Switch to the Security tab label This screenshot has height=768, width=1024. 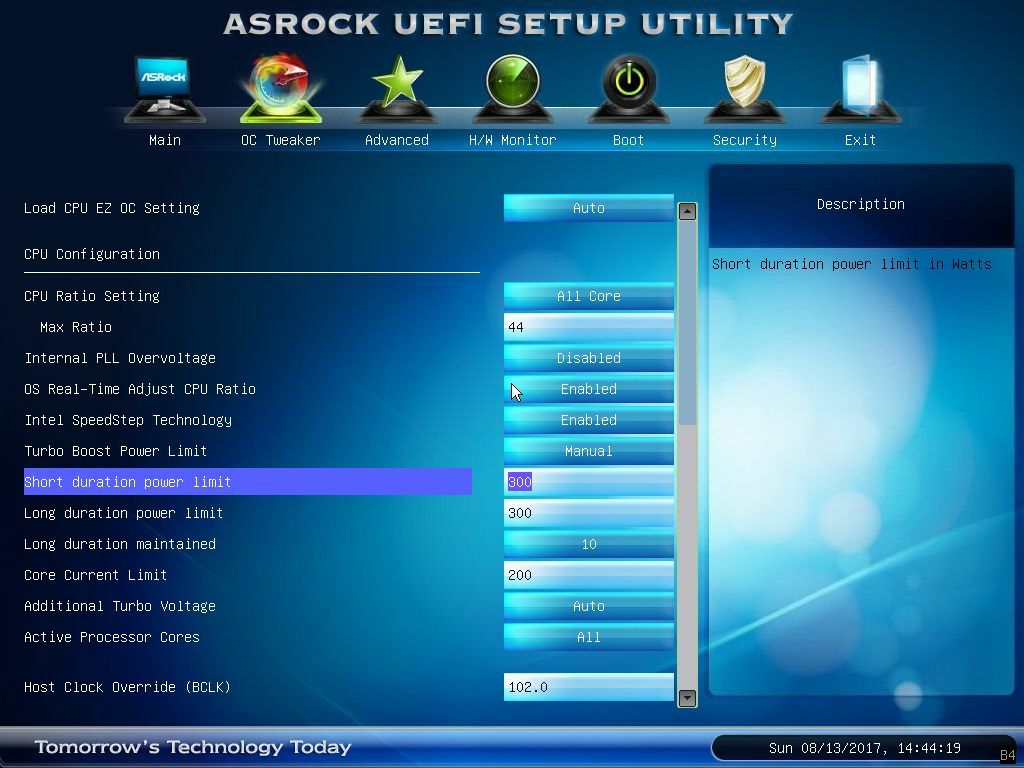pos(744,140)
